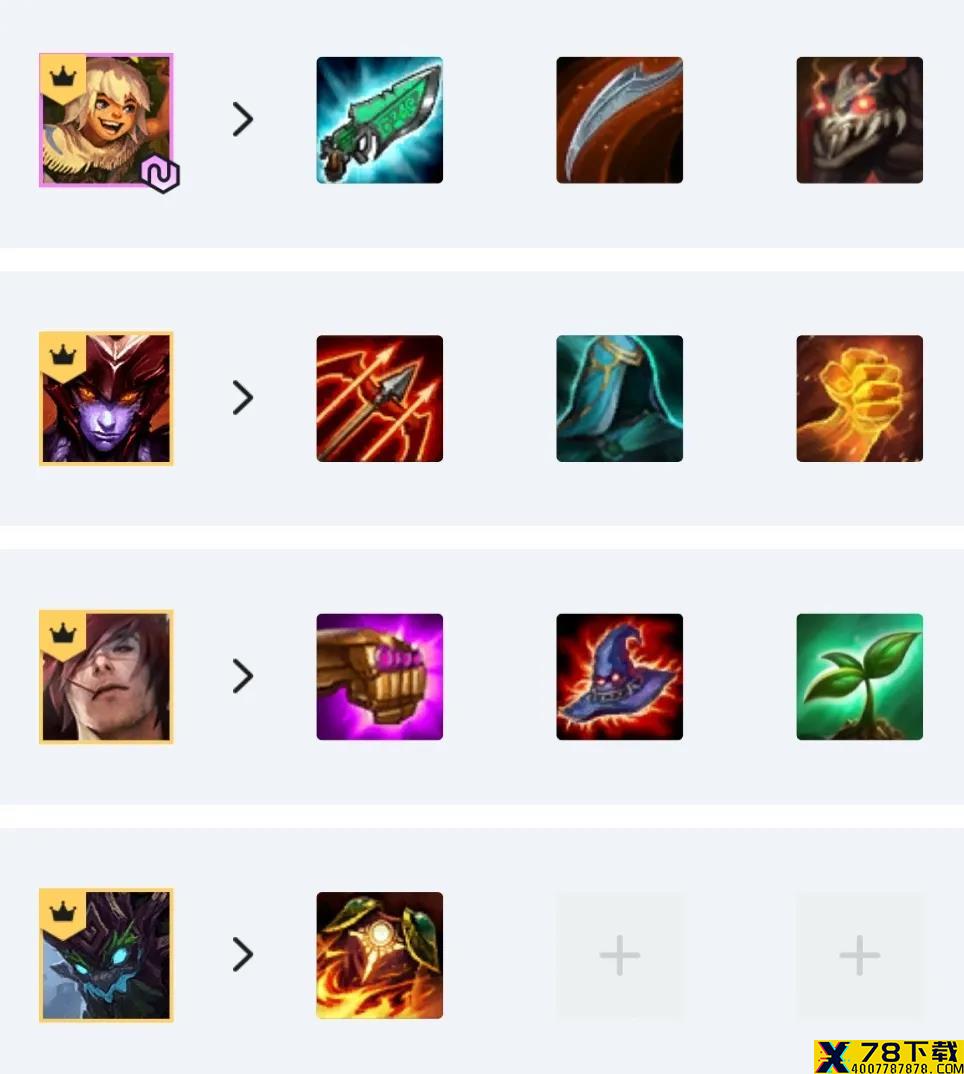This screenshot has height=1074, width=964.
Task: Select the red-eyed demon mask item
Action: tap(859, 120)
